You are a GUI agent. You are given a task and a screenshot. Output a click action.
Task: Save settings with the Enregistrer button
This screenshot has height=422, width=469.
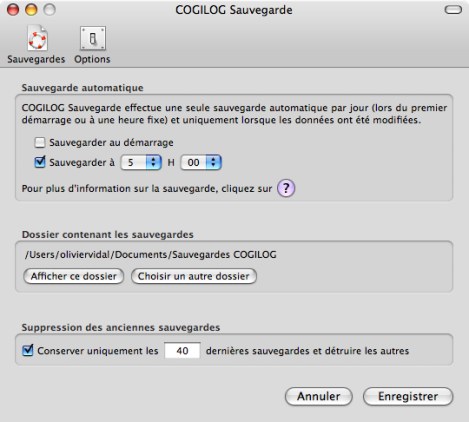408,396
